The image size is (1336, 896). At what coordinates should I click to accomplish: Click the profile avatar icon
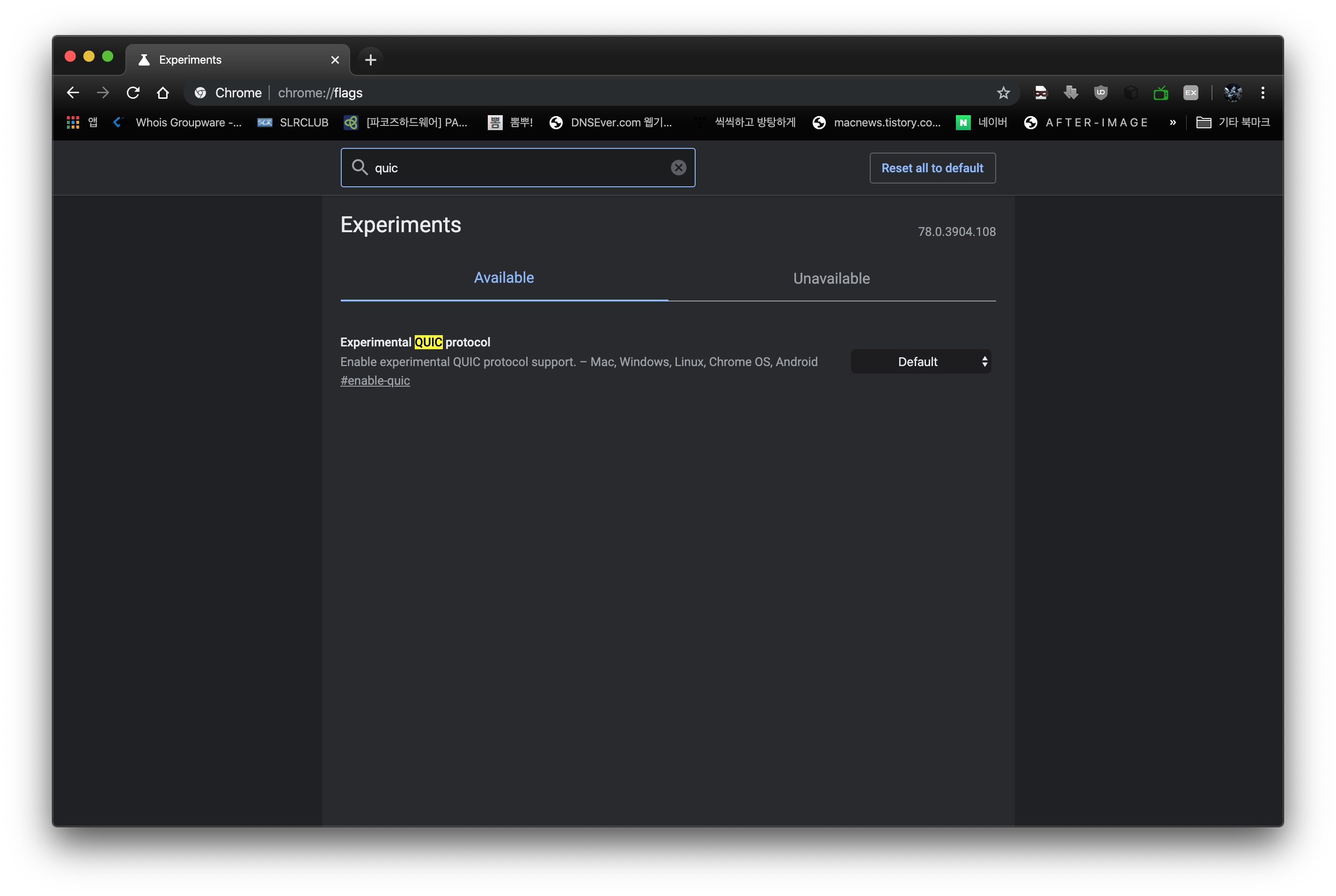click(x=1233, y=93)
